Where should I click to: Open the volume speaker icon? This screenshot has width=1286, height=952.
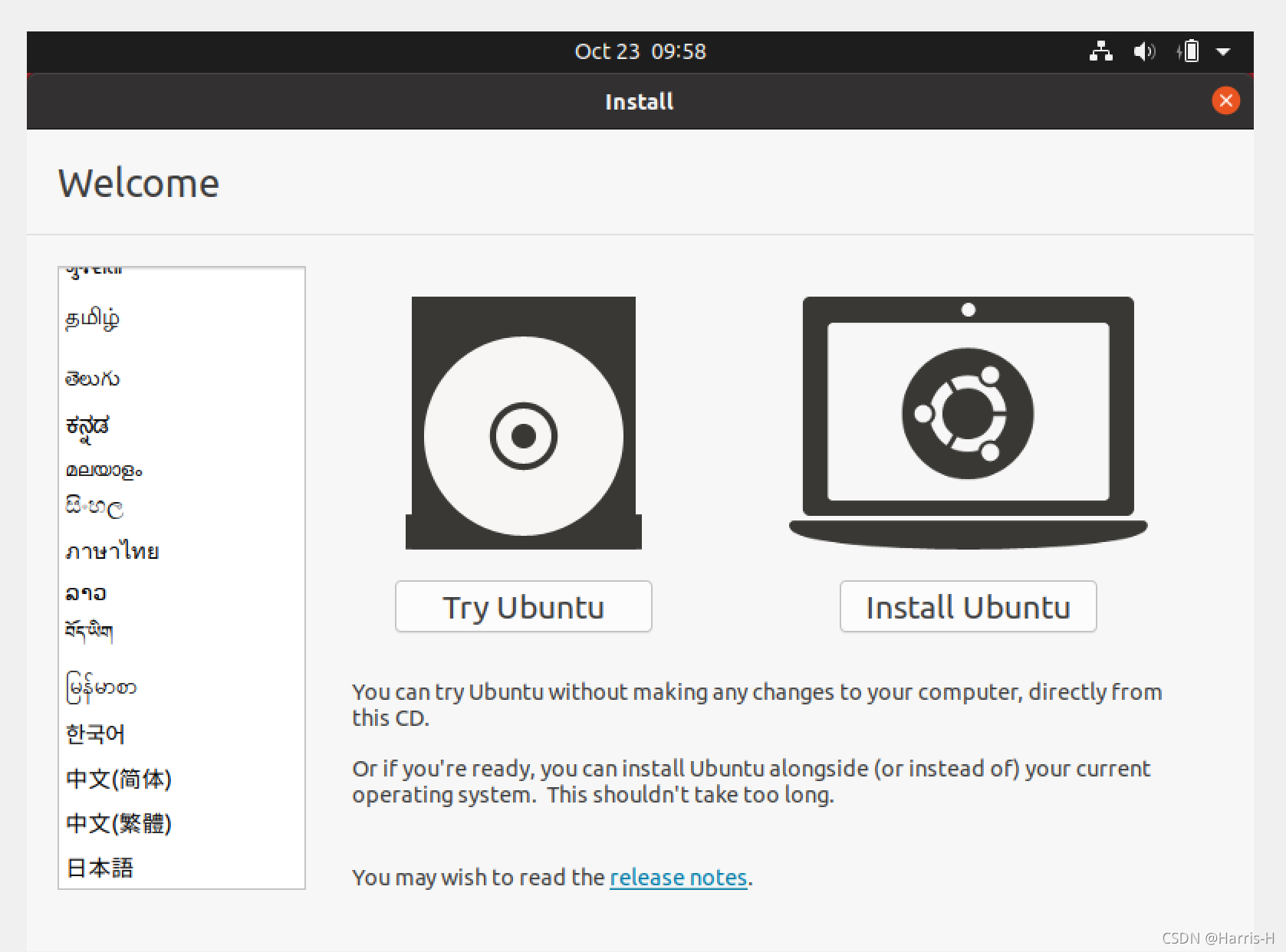click(x=1144, y=51)
